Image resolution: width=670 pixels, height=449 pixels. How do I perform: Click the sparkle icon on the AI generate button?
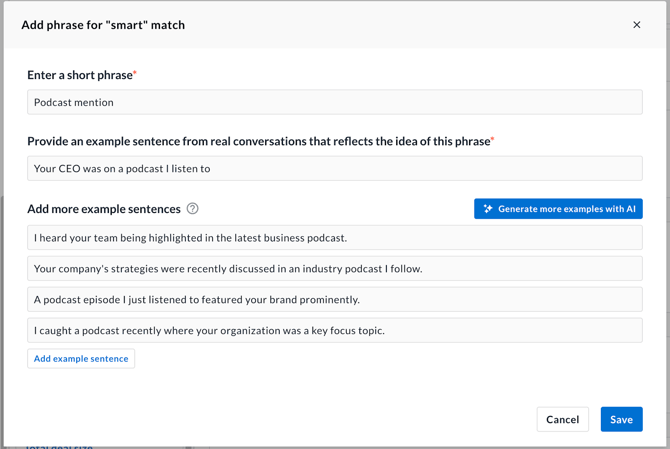488,209
